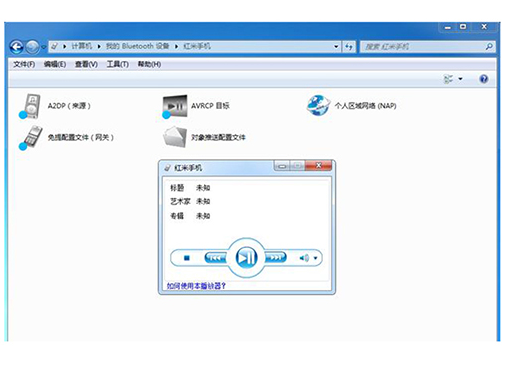Click the speaker volume icon in player
The width and height of the screenshot is (510, 370).
(x=304, y=258)
